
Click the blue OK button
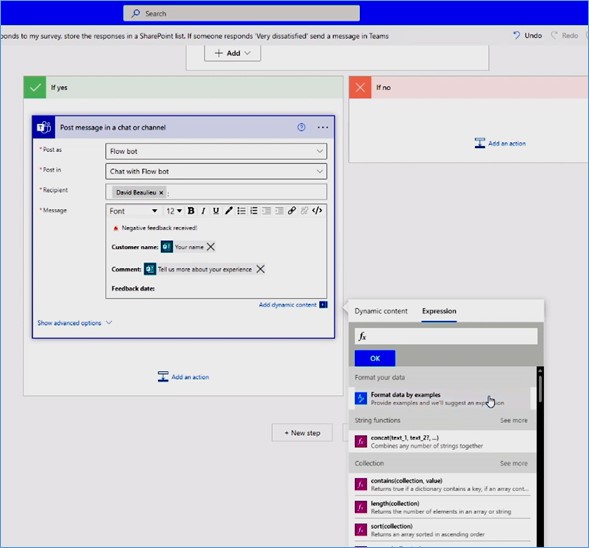pyautogui.click(x=375, y=358)
